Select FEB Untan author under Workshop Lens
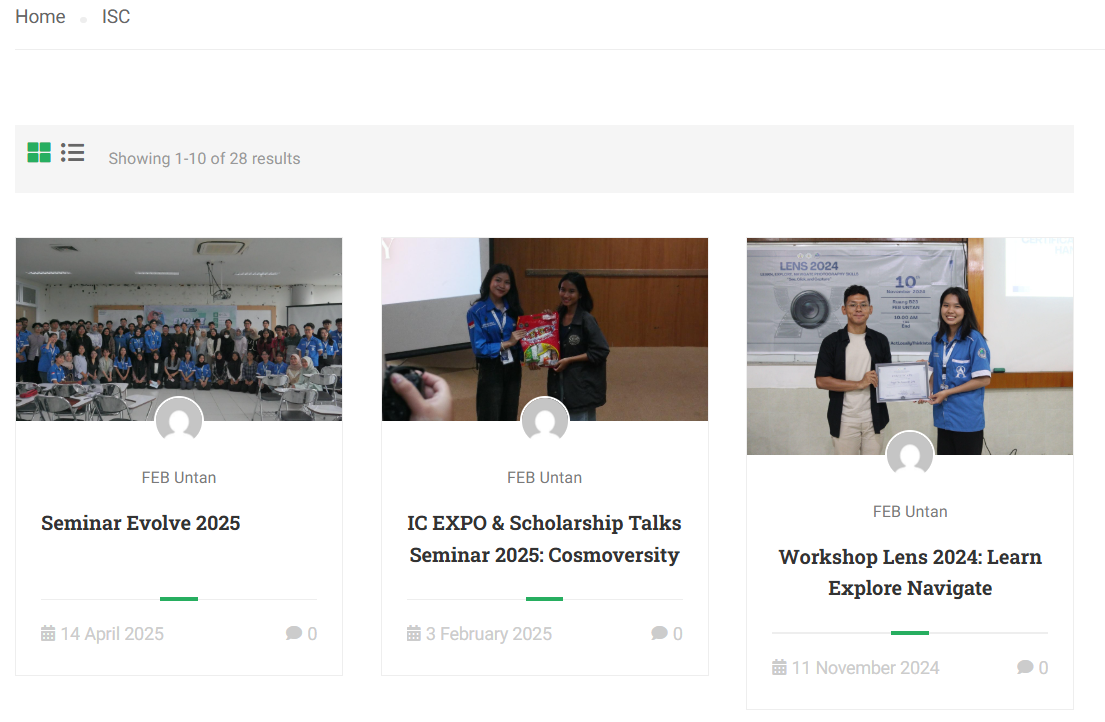Screen dimensions: 1105x722 click(910, 511)
